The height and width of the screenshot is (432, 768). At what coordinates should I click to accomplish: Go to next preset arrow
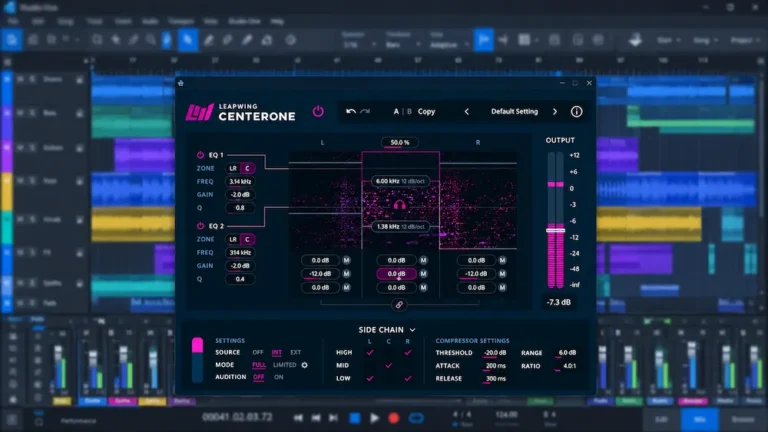click(555, 112)
